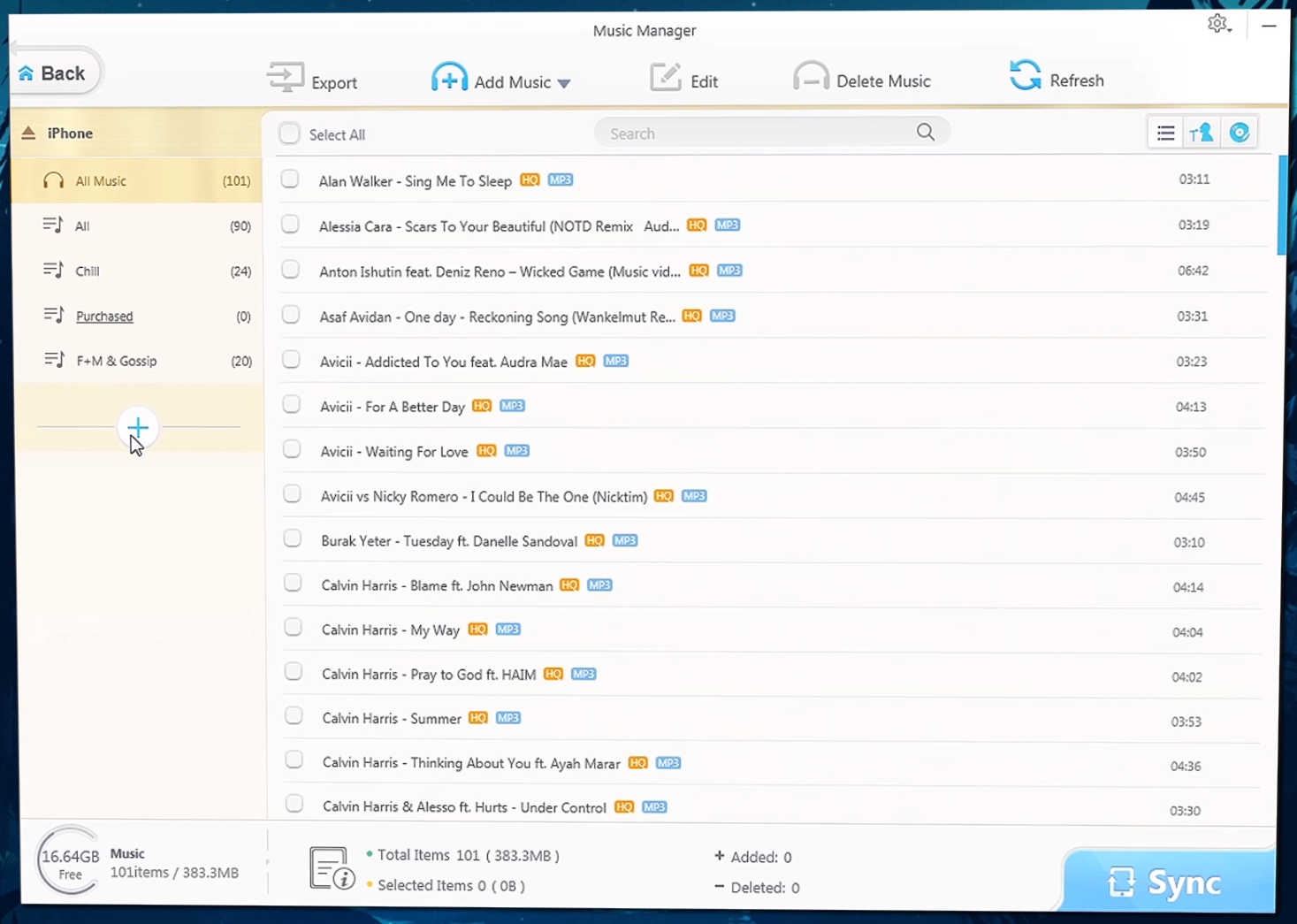Click the Delete Music headphone icon

pos(811,77)
